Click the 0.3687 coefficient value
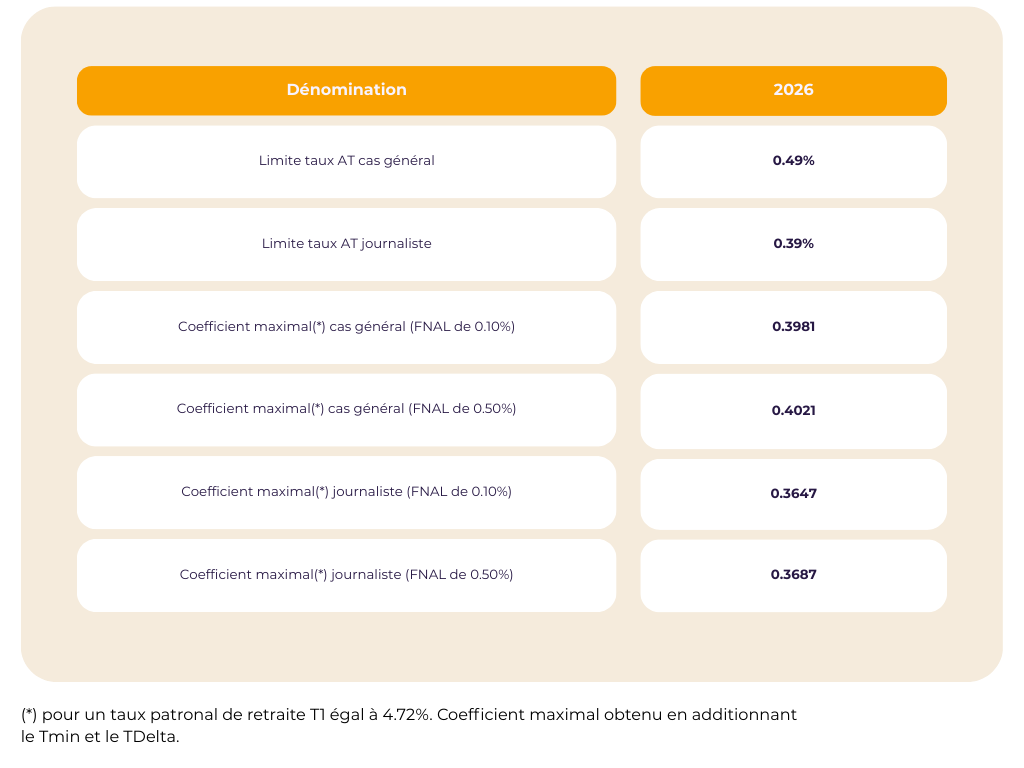 coord(793,575)
